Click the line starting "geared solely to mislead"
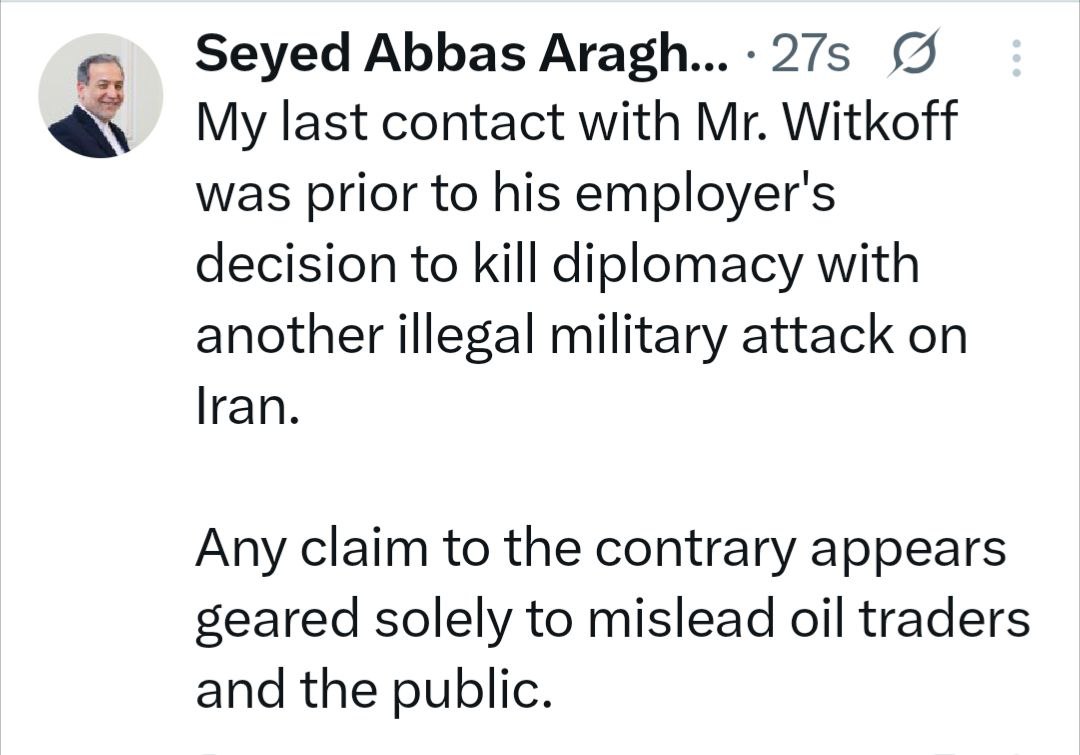Image resolution: width=1080 pixels, height=755 pixels. [612, 619]
